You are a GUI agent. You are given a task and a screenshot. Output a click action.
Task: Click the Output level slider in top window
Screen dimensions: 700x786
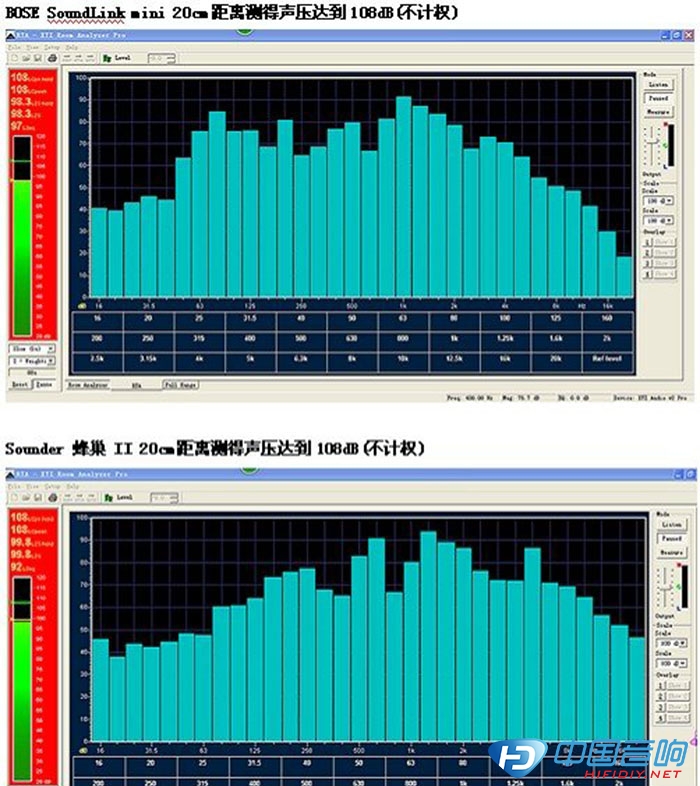click(652, 148)
